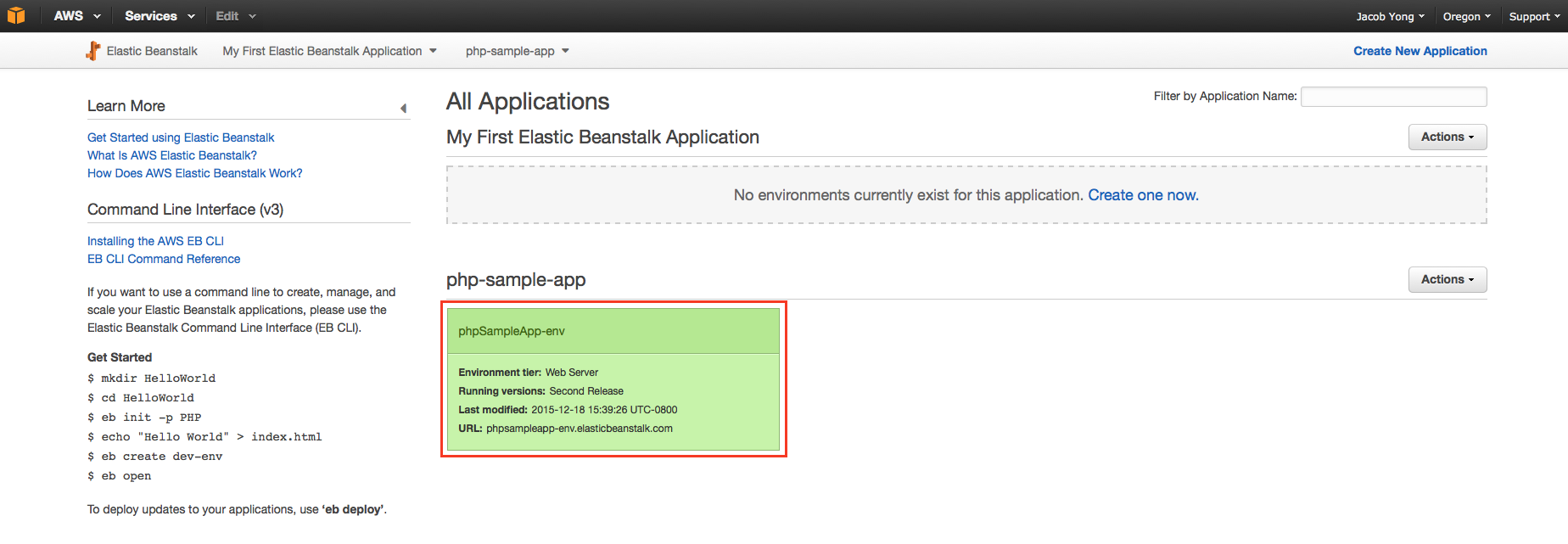Open Get Started using Elastic Beanstalk
1568x544 pixels.
click(181, 137)
